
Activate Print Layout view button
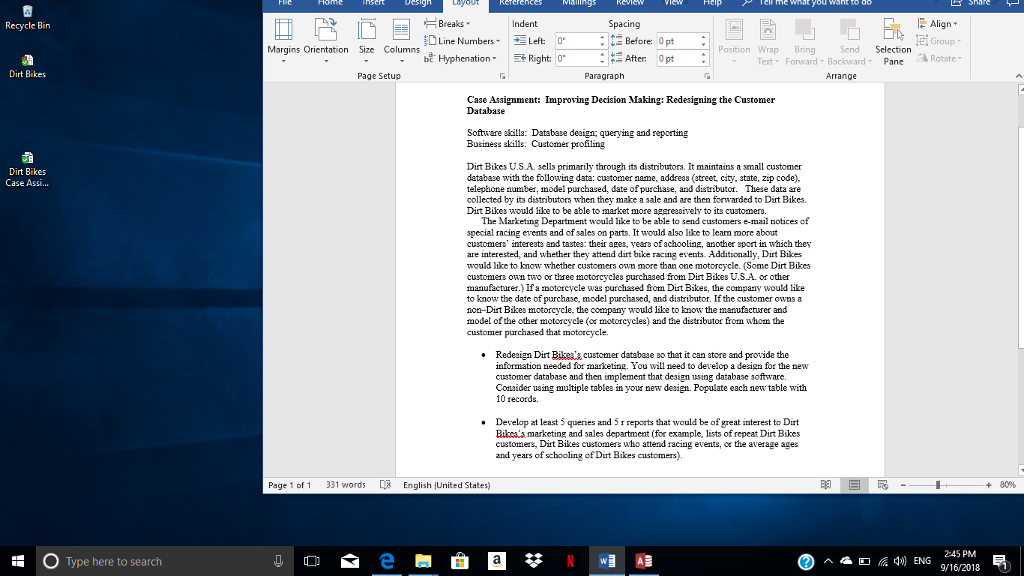pos(854,484)
